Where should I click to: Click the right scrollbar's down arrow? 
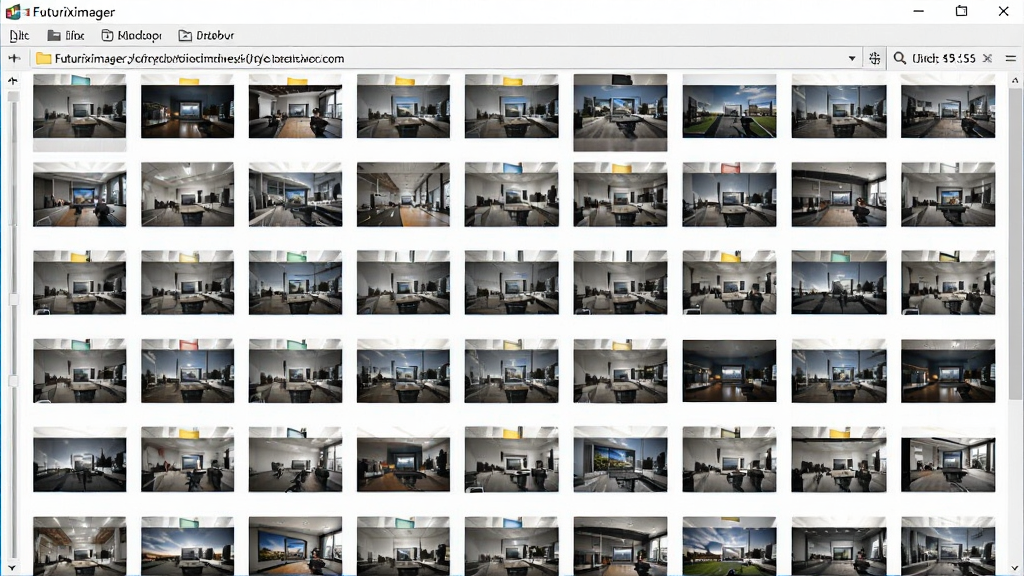[x=1015, y=568]
